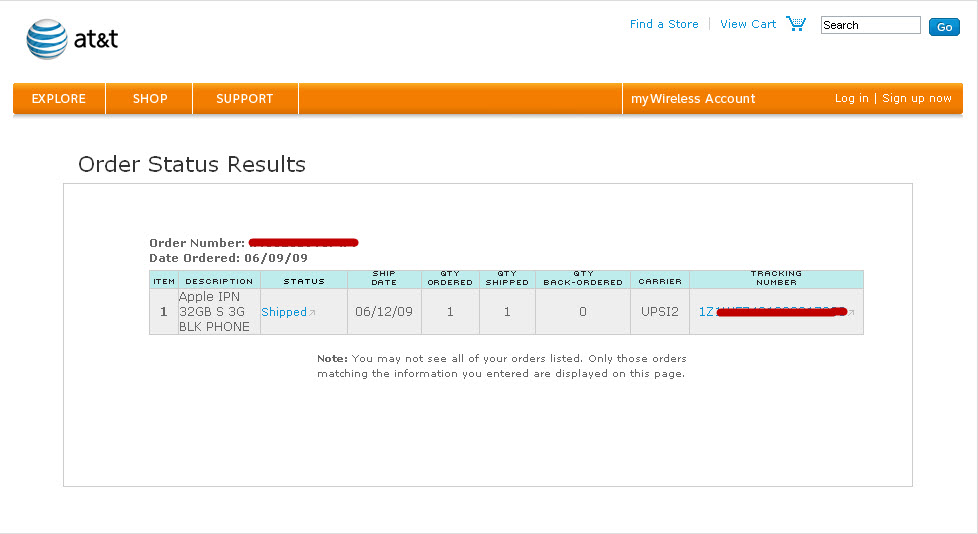Click the Go search button
Image resolution: width=978 pixels, height=534 pixels.
click(944, 27)
